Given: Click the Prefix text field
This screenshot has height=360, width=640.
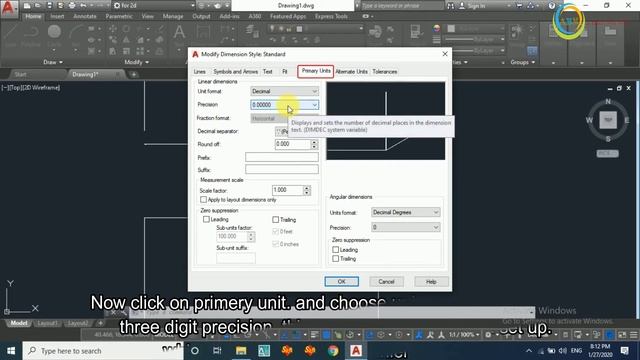Looking at the screenshot, I should pyautogui.click(x=282, y=157).
